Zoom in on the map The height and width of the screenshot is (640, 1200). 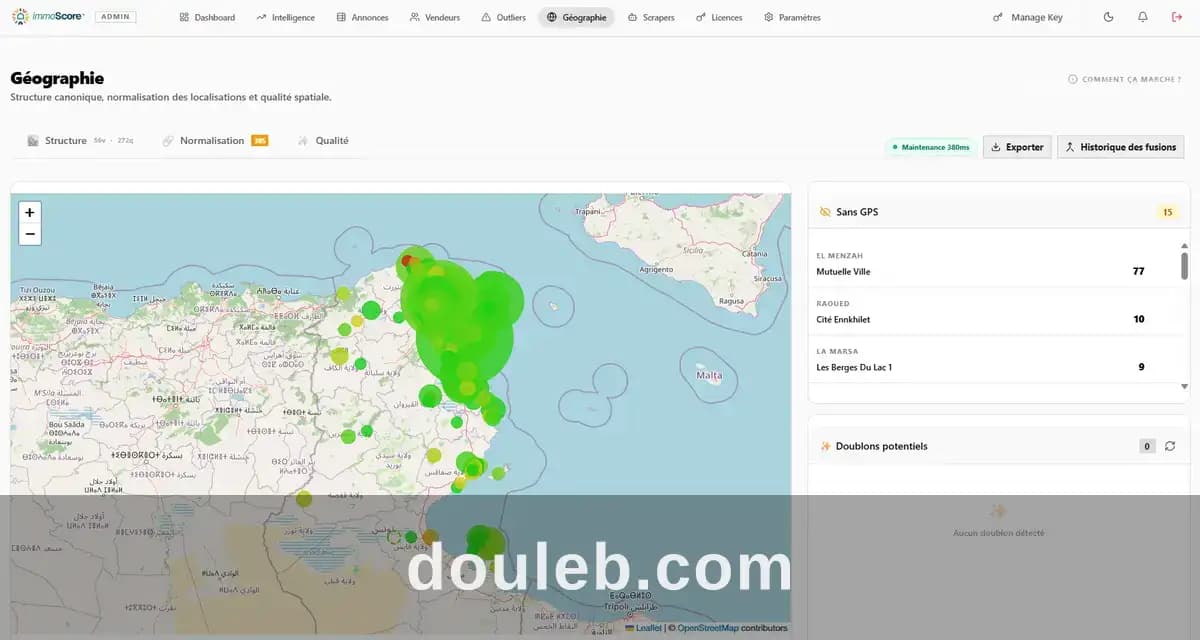[30, 212]
